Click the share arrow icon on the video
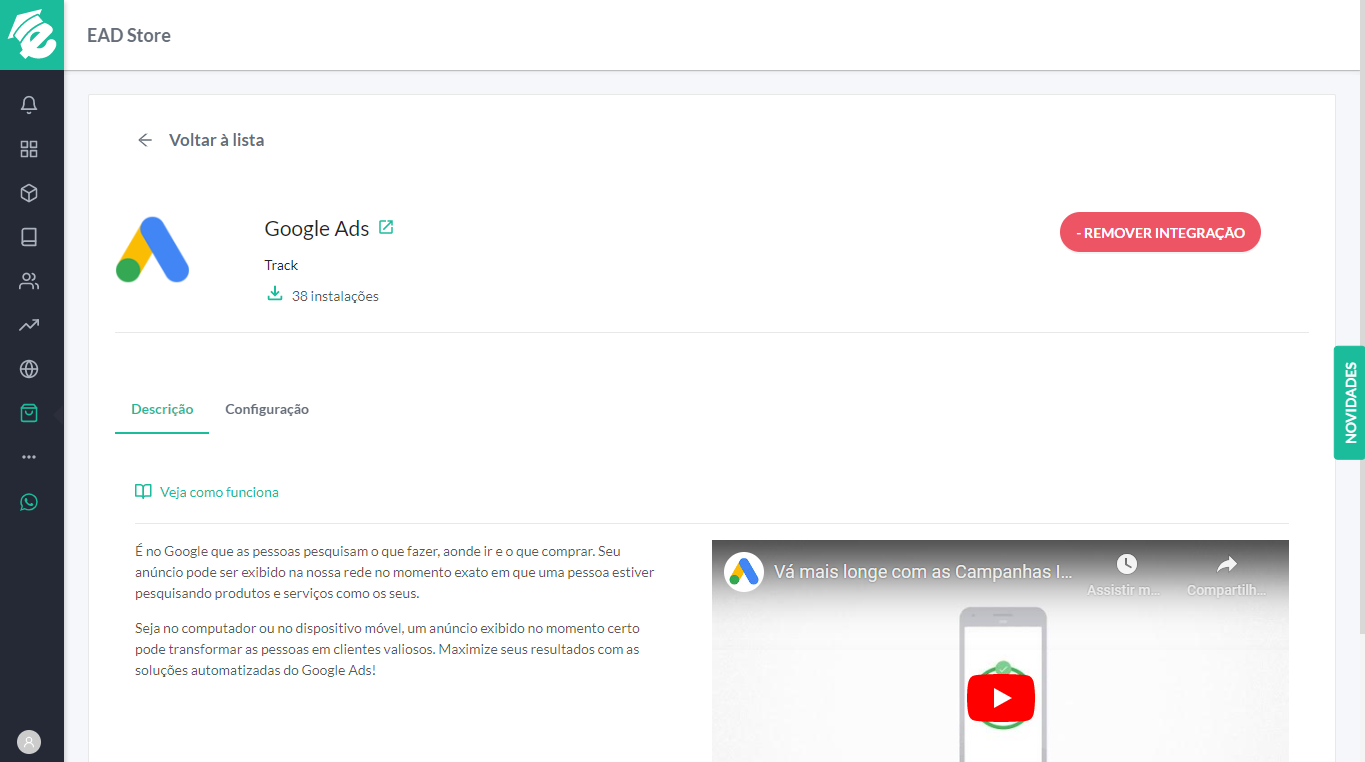The height and width of the screenshot is (762, 1365). point(1226,564)
